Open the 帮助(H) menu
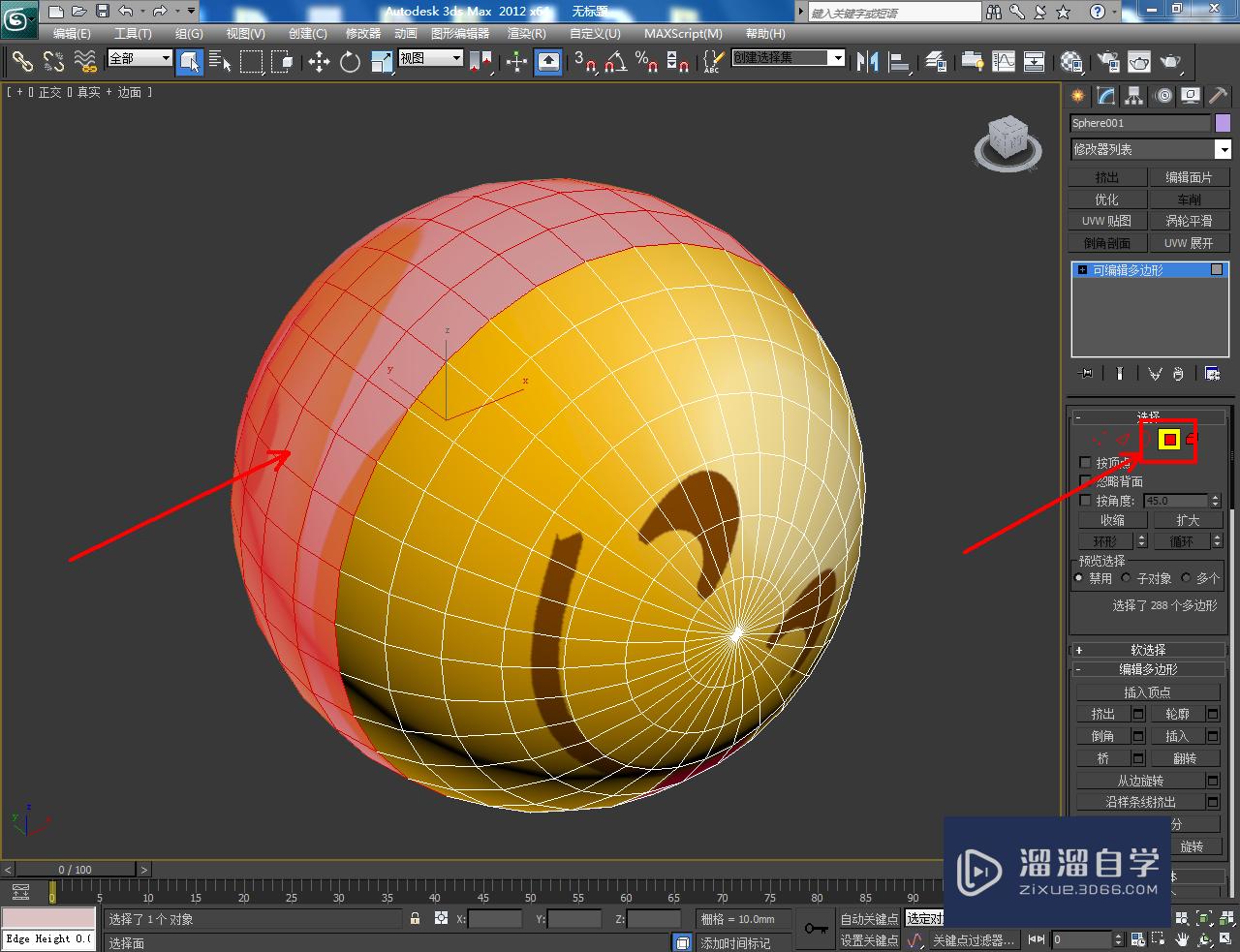This screenshot has height=952, width=1240. (764, 33)
